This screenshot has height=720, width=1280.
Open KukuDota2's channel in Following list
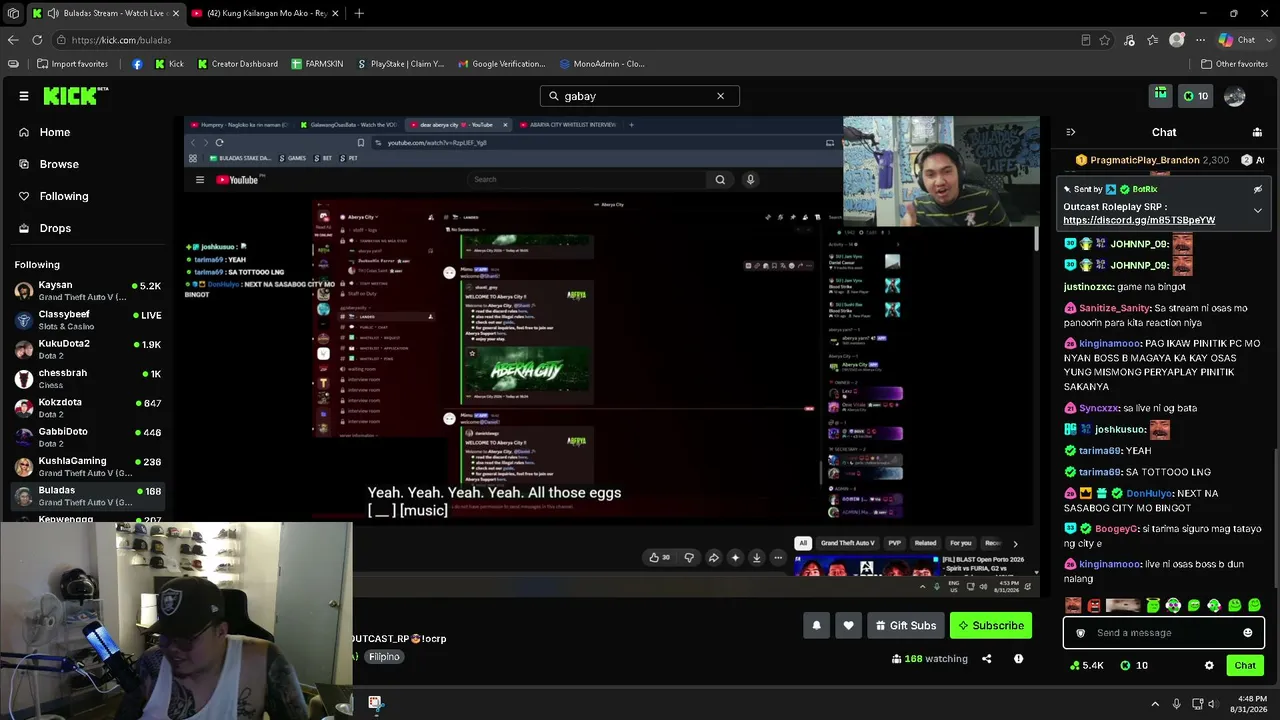(x=88, y=349)
